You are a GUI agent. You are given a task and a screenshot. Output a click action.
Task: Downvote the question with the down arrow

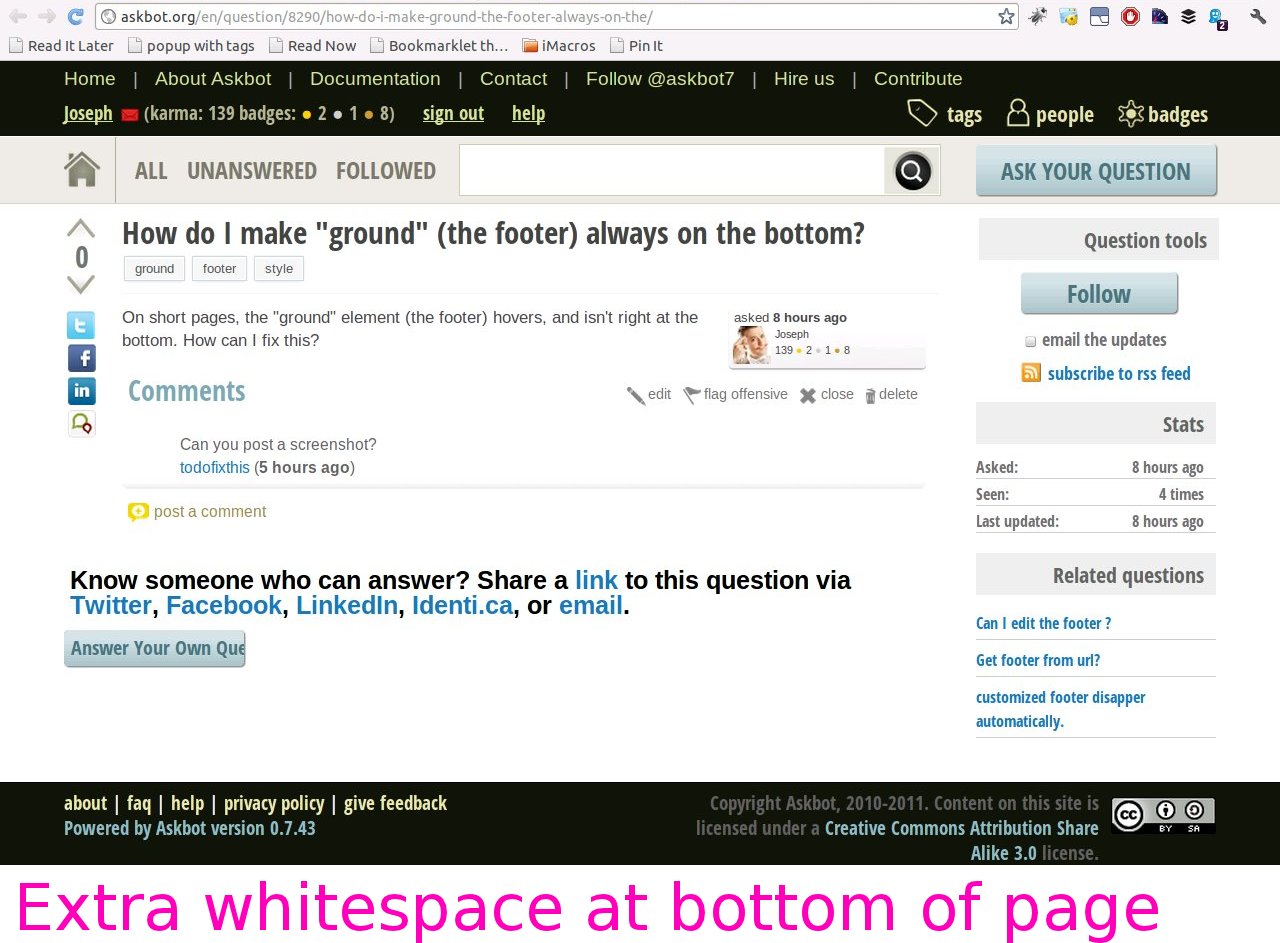(x=81, y=284)
